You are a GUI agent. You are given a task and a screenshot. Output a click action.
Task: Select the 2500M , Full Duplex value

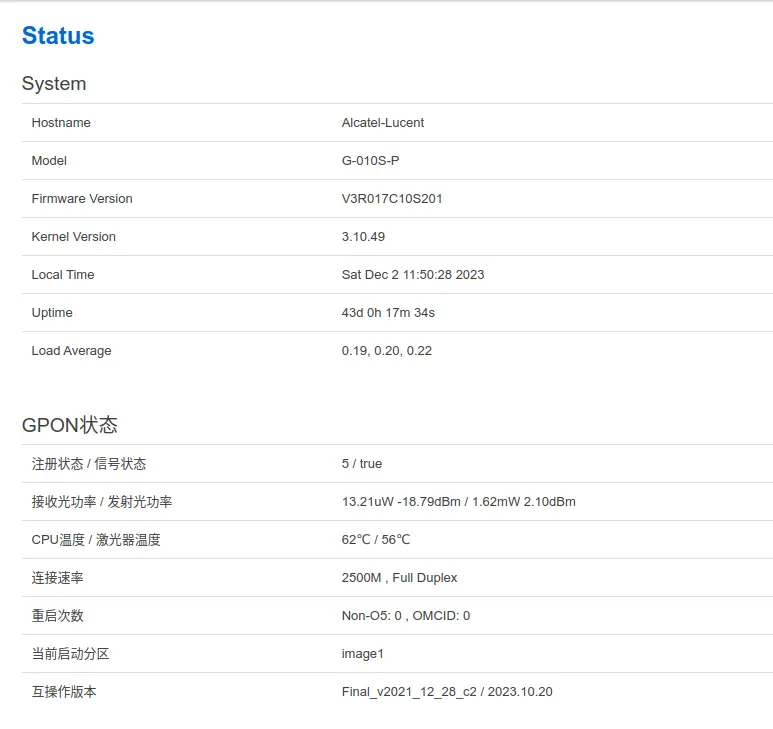(x=399, y=577)
